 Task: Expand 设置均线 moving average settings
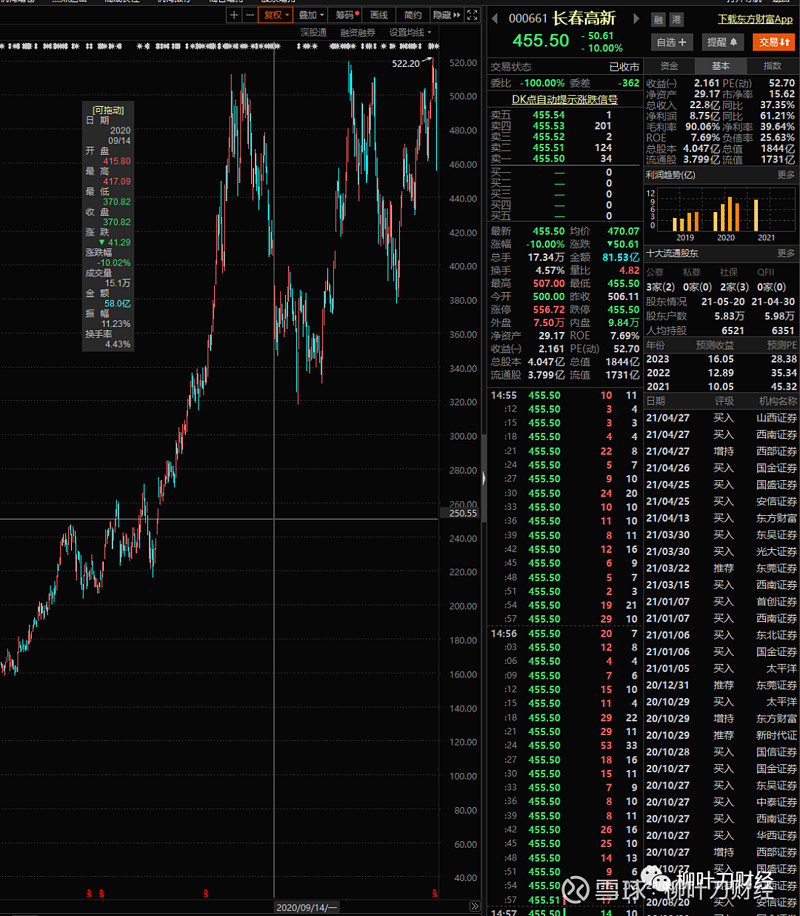[x=410, y=32]
